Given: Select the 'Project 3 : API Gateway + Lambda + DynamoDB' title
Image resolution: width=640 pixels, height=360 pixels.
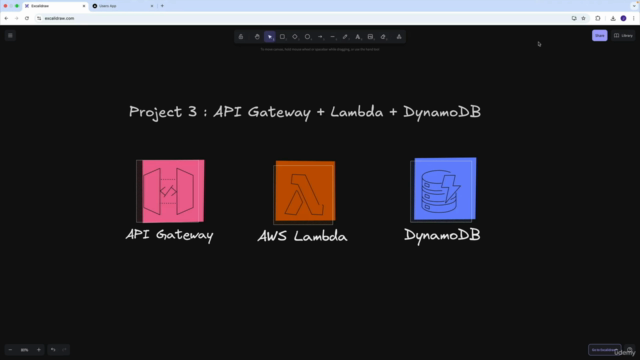Looking at the screenshot, I should [305, 112].
